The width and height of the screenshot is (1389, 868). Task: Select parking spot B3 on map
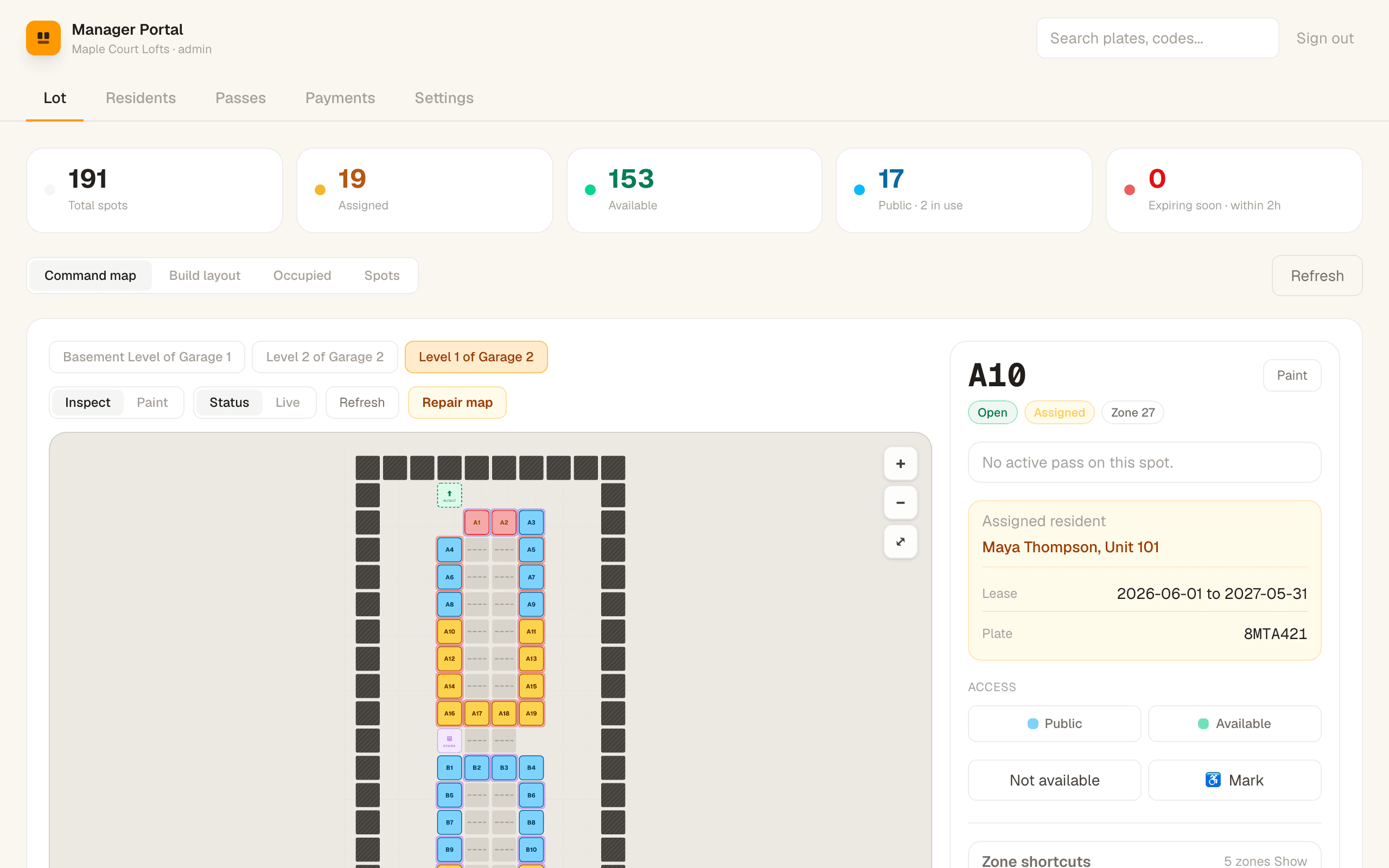coord(504,768)
